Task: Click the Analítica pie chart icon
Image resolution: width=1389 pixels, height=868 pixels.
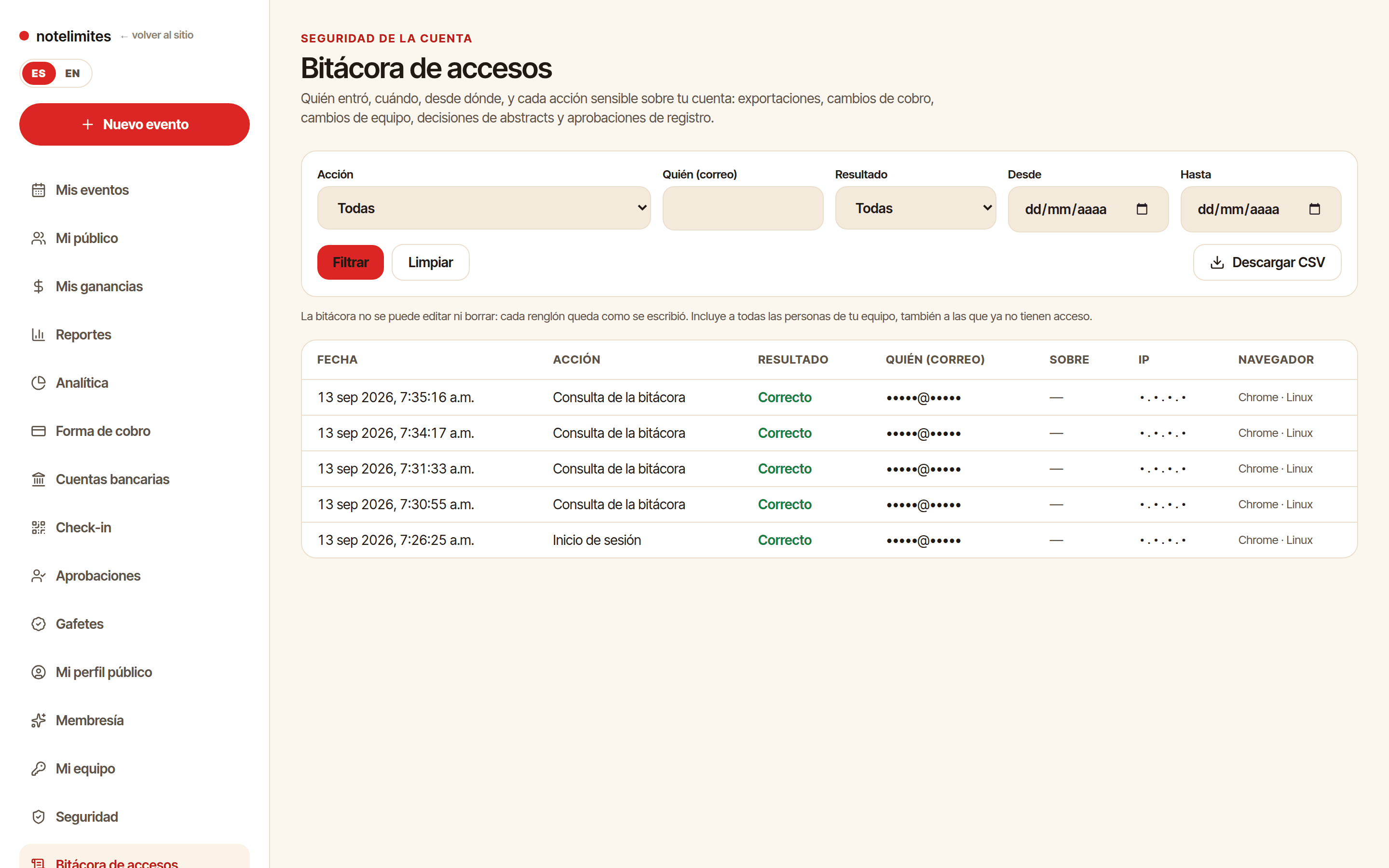Action: [x=39, y=383]
